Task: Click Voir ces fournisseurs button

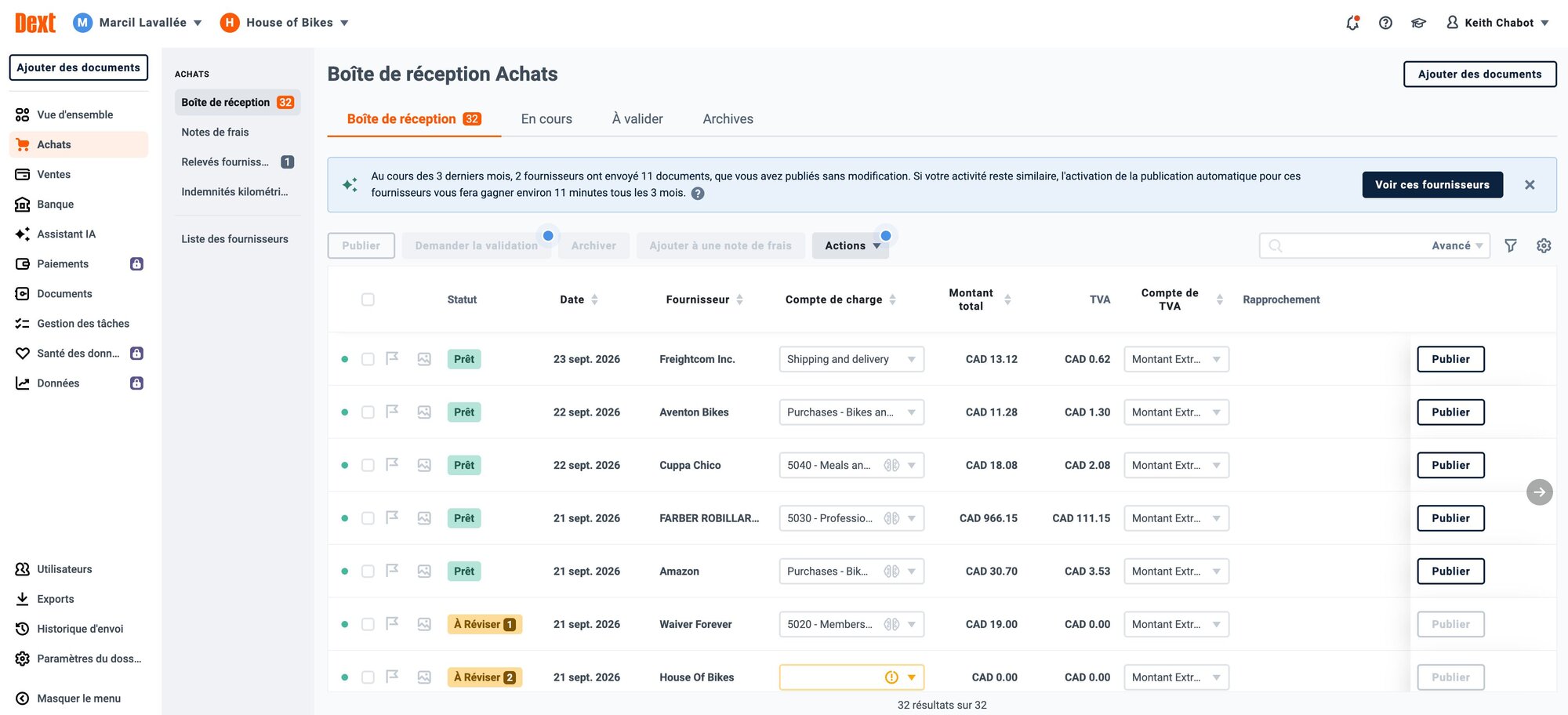Action: pyautogui.click(x=1432, y=185)
